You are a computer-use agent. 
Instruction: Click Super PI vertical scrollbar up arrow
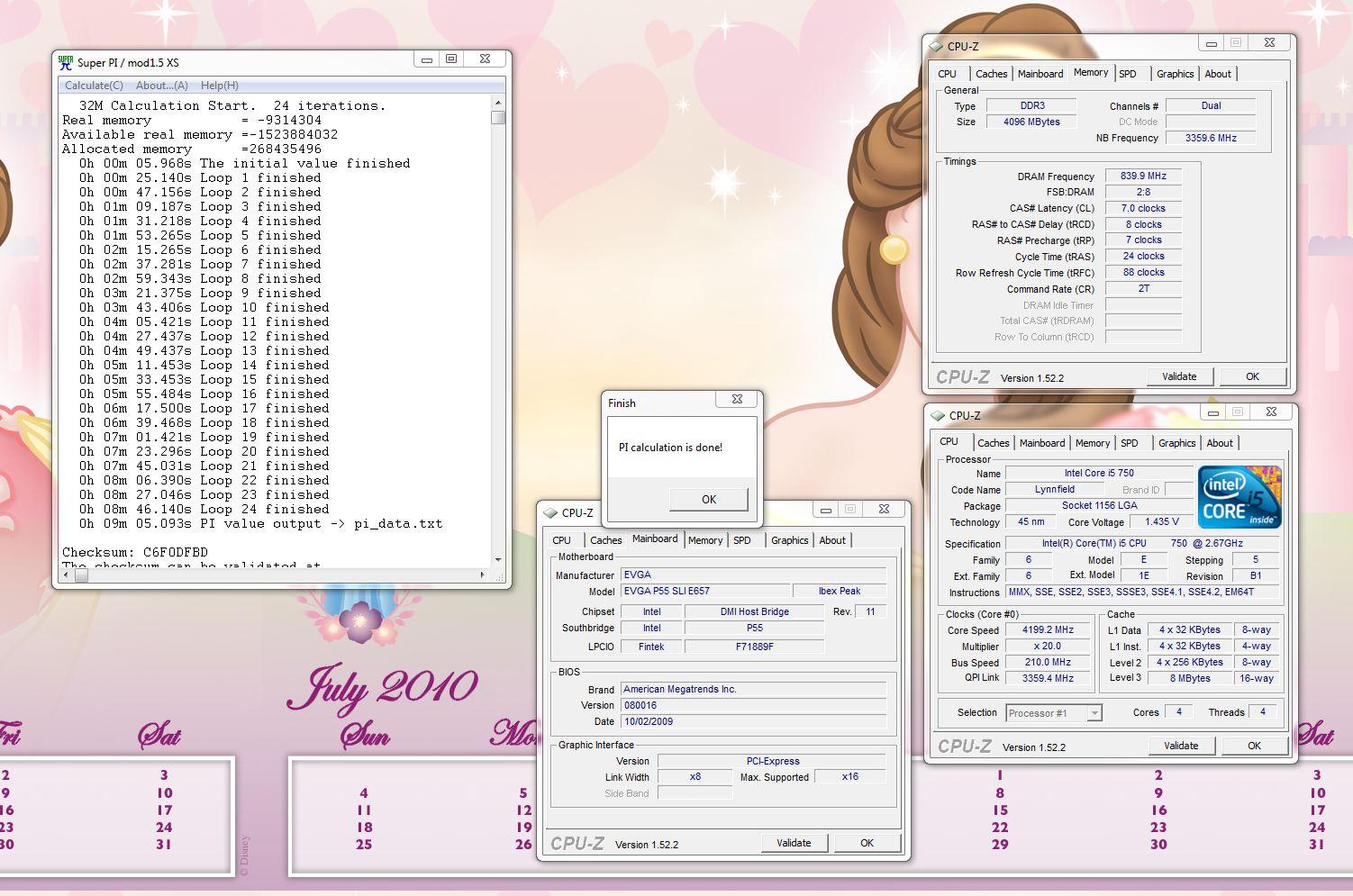click(x=498, y=104)
